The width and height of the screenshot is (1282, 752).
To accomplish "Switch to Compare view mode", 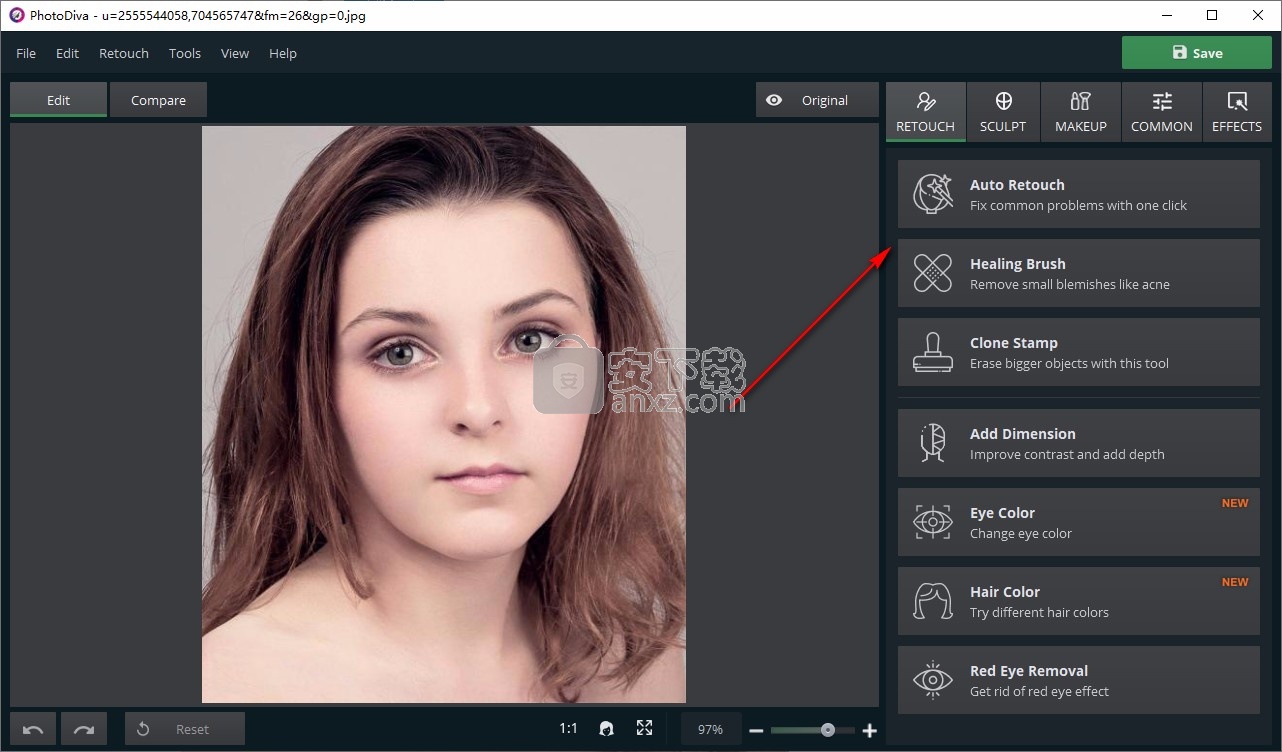I will pos(158,100).
